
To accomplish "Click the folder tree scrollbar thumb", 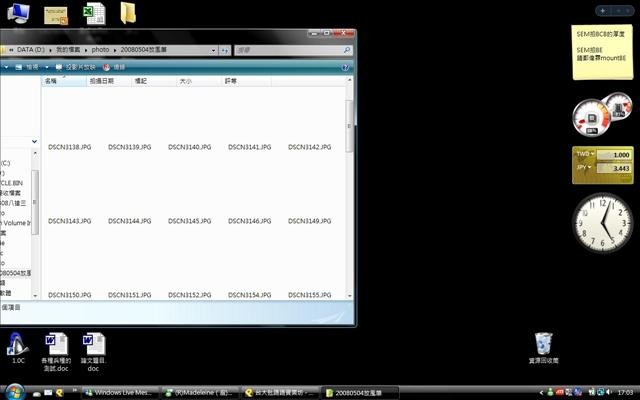I will [x=35, y=202].
